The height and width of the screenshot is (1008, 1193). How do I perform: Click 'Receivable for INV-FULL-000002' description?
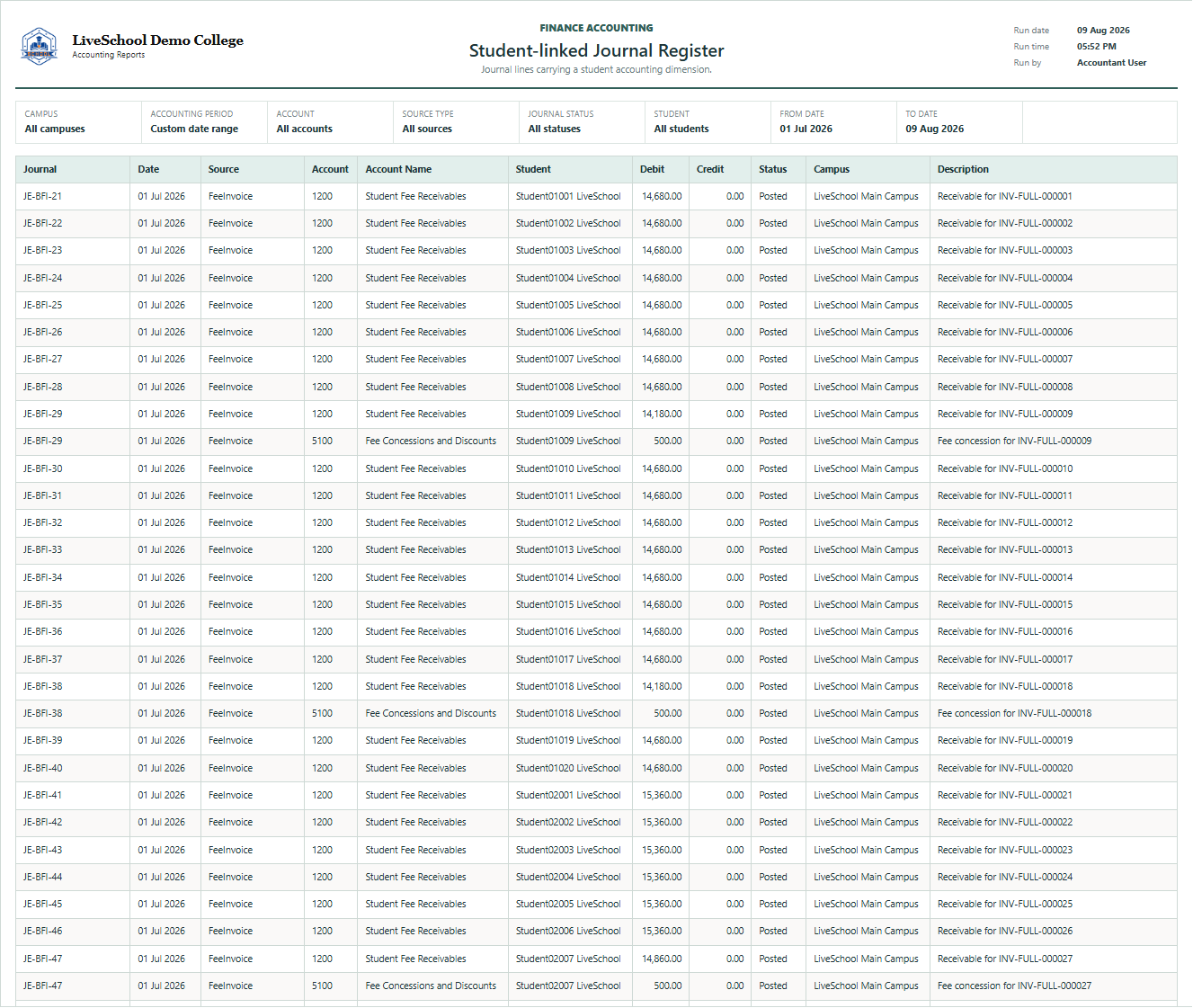click(x=1005, y=223)
